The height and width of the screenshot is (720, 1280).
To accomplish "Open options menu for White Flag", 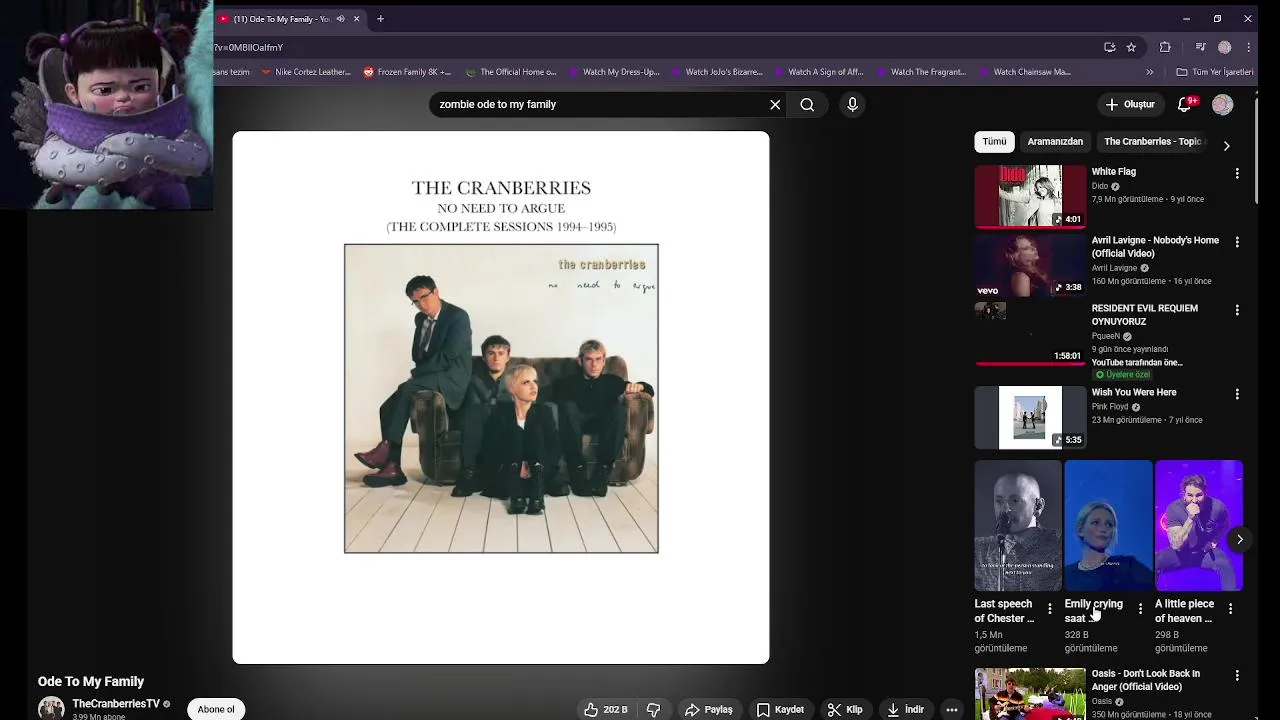I will [x=1237, y=173].
